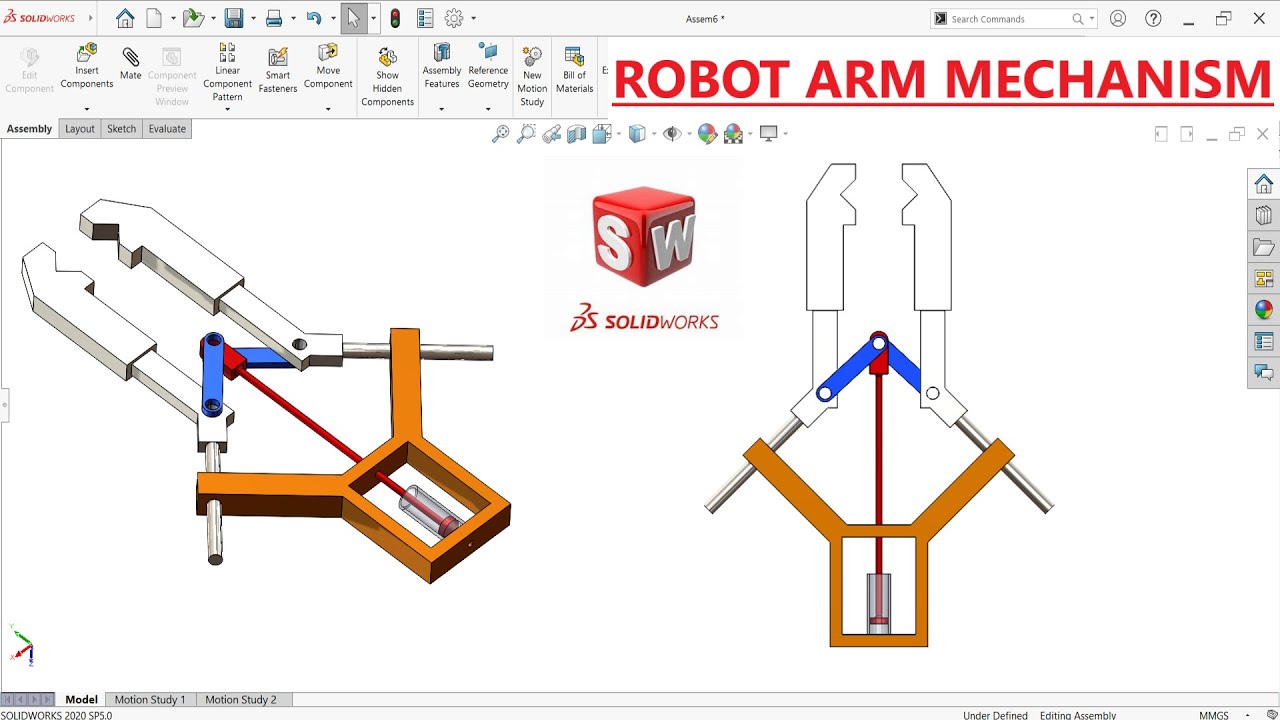Toggle Hide/Show Items eye icon
This screenshot has width=1280, height=720.
pos(672,134)
